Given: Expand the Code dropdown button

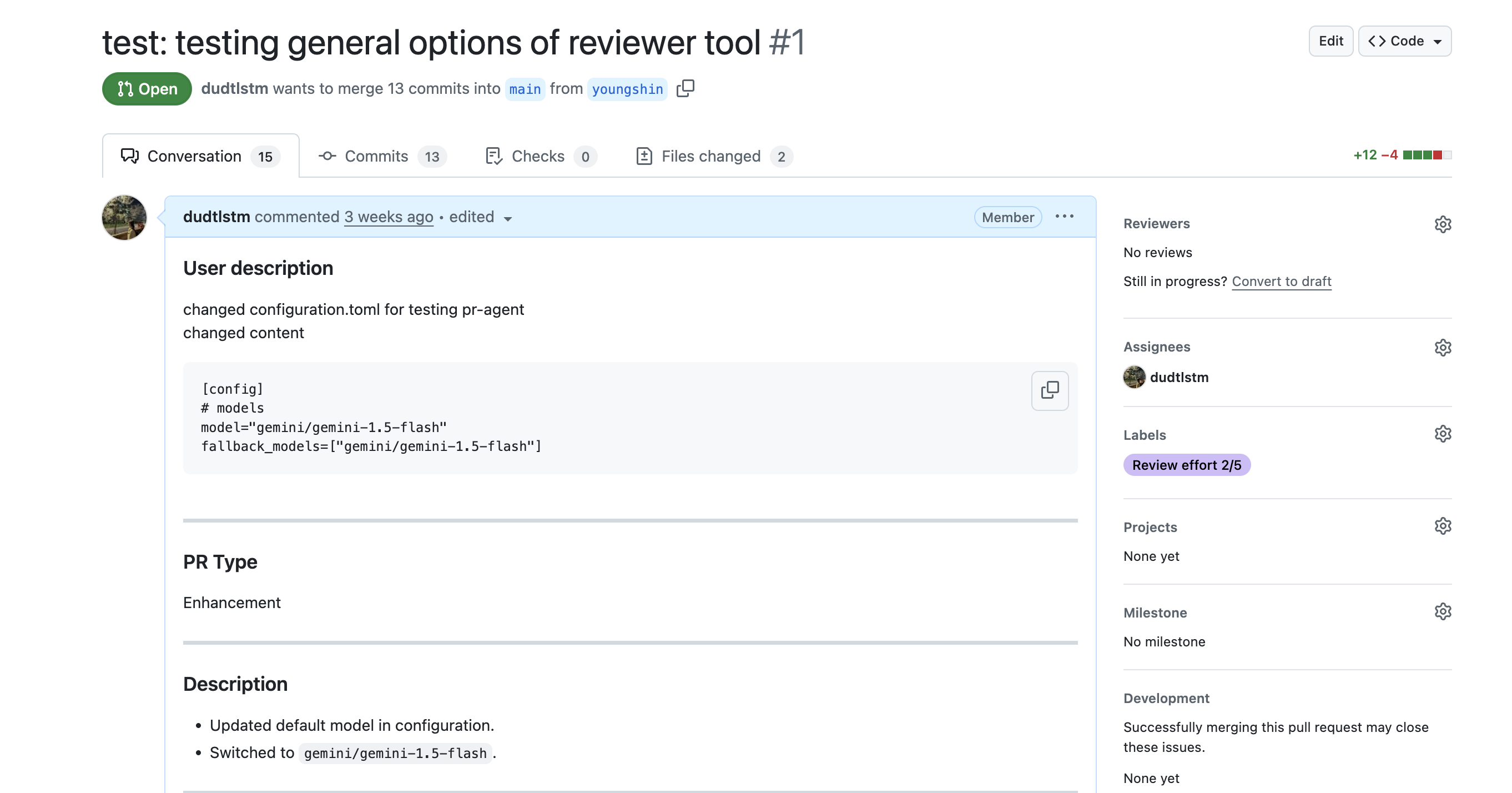Looking at the screenshot, I should tap(1404, 41).
